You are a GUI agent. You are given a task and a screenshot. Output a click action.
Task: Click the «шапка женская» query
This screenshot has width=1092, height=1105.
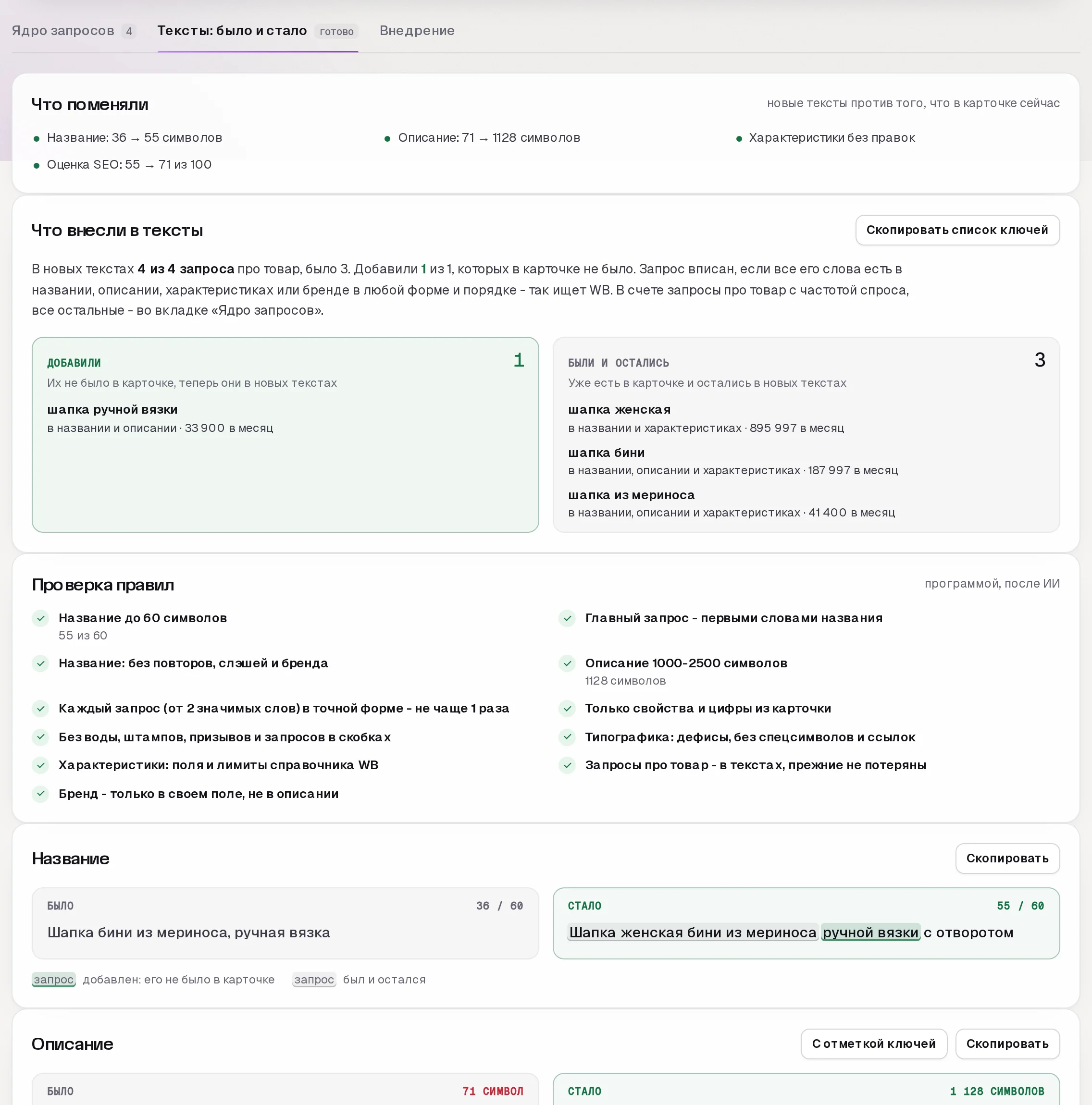point(619,409)
